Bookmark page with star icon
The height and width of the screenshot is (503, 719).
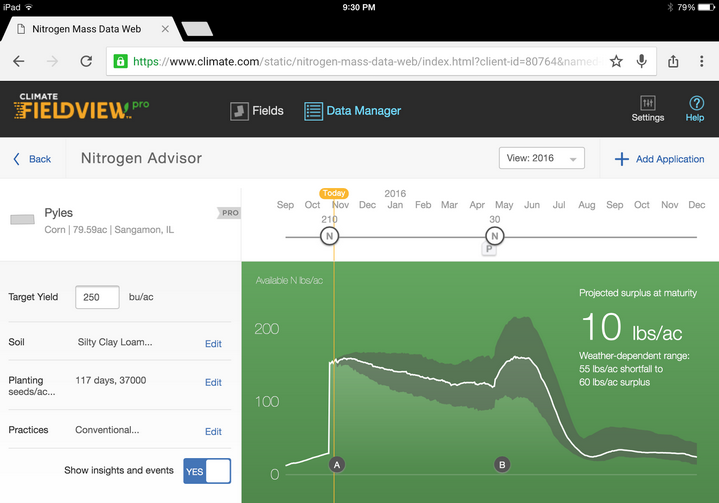pyautogui.click(x=616, y=61)
